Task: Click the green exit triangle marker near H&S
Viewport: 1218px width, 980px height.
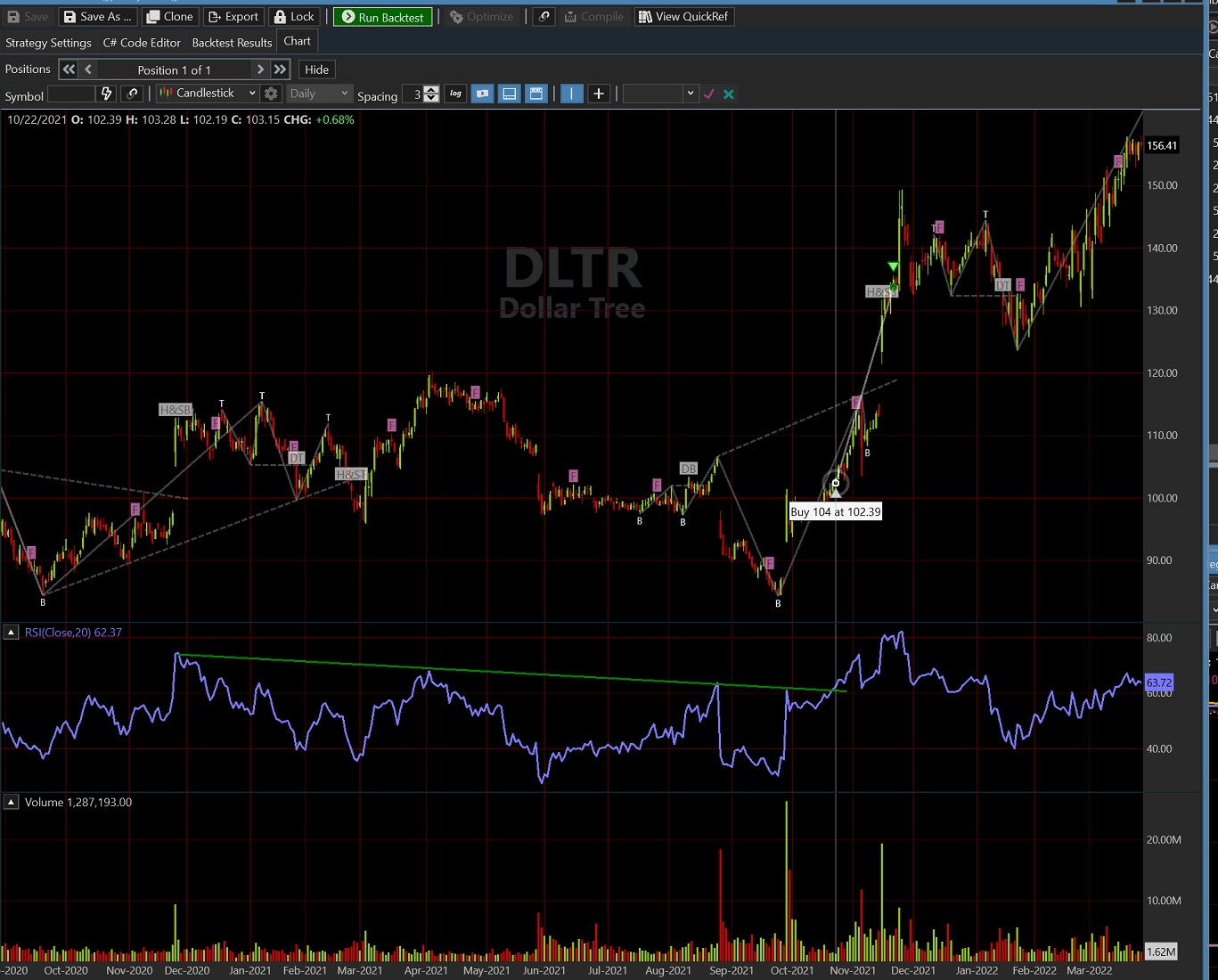Action: pos(894,267)
